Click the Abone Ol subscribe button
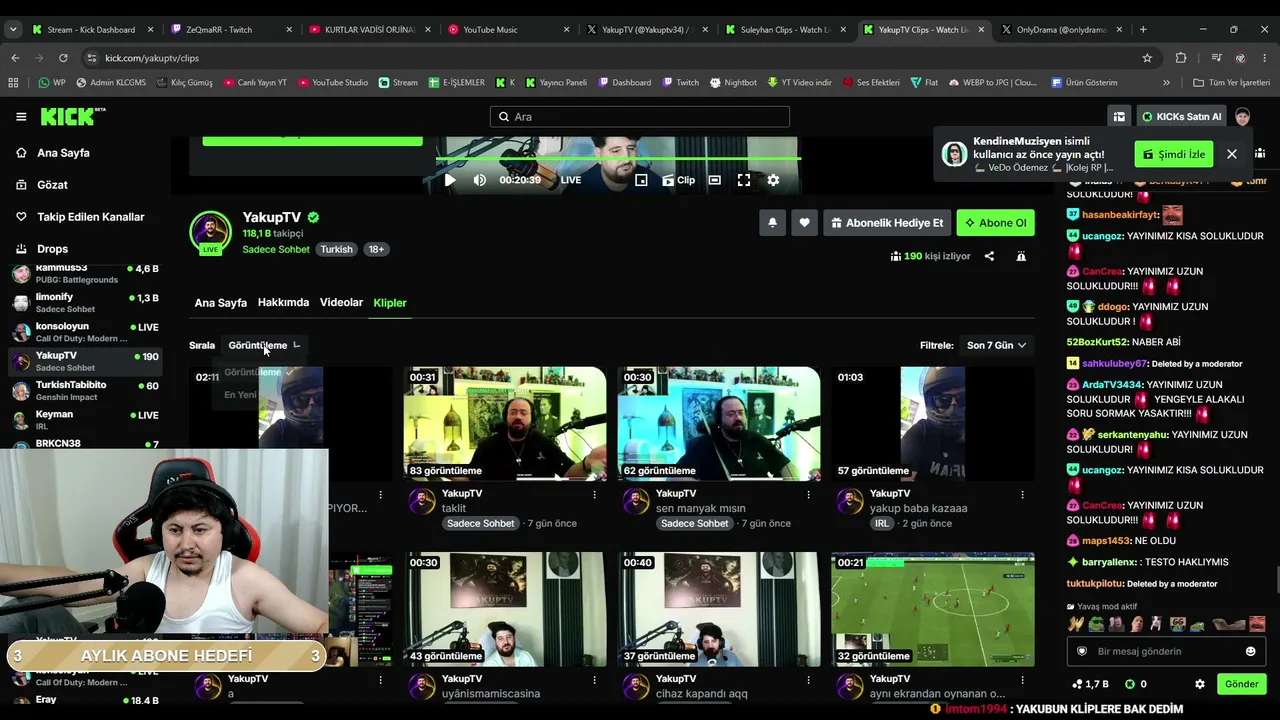 (x=995, y=223)
